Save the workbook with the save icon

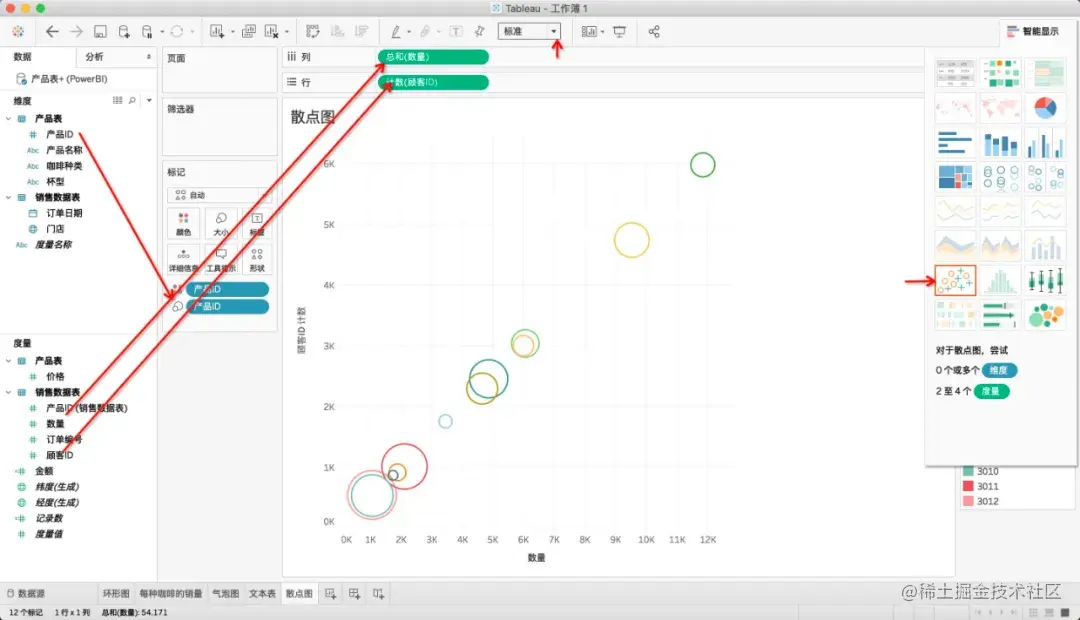click(101, 32)
